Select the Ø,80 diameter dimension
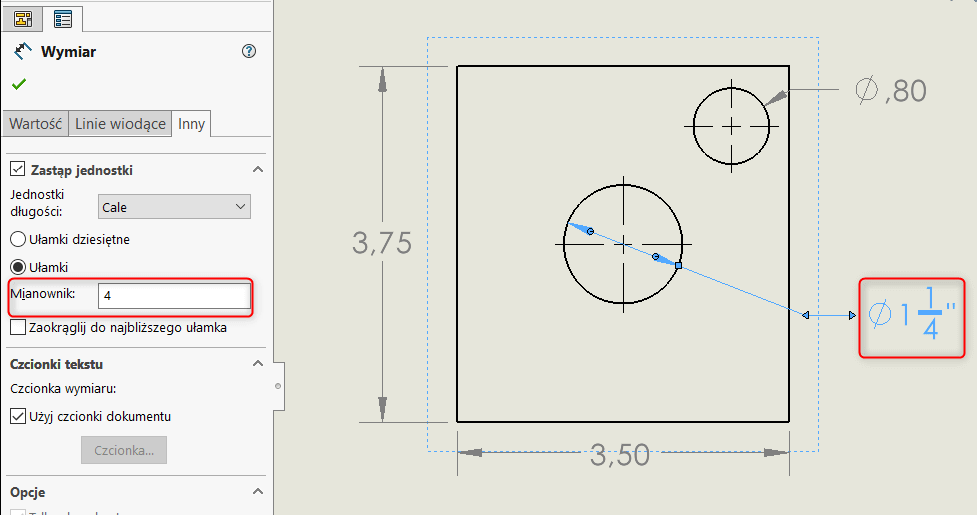The height and width of the screenshot is (515, 977). (x=891, y=91)
